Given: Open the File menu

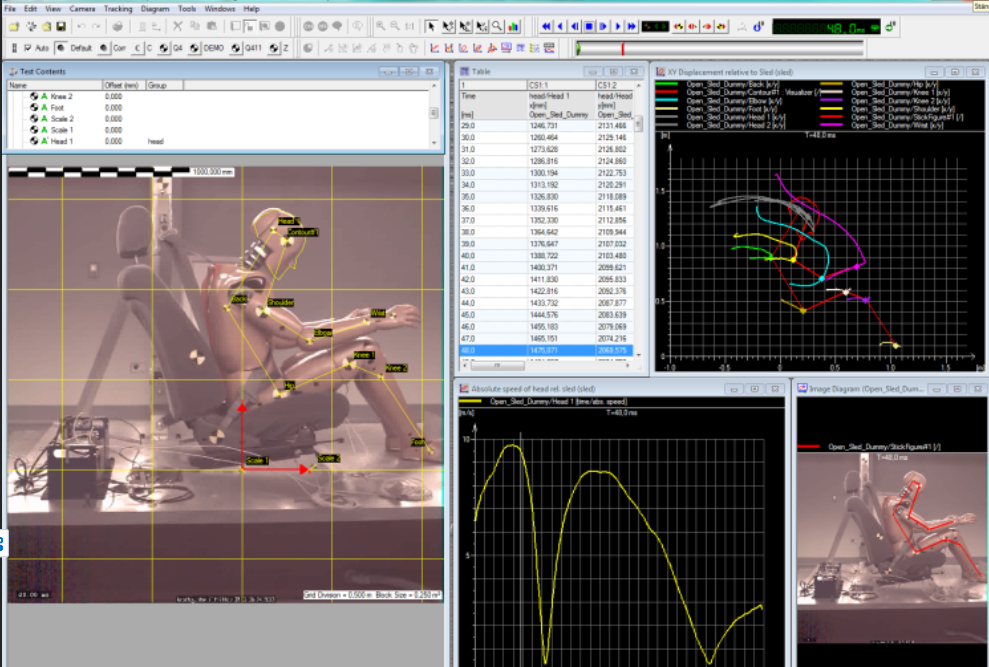Looking at the screenshot, I should coord(10,9).
